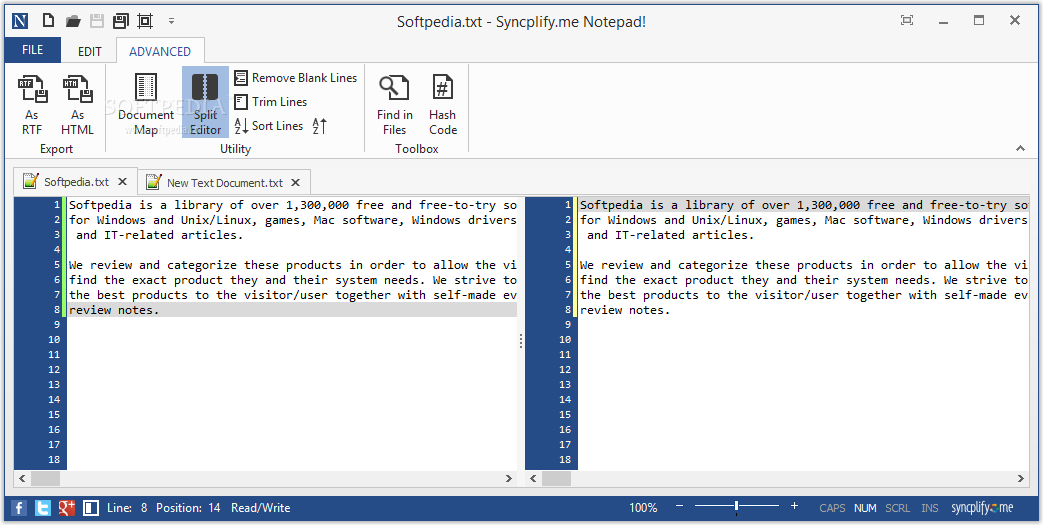This screenshot has width=1043, height=525.
Task: Click the full-screen toggle icon near window controls
Action: pos(907,21)
